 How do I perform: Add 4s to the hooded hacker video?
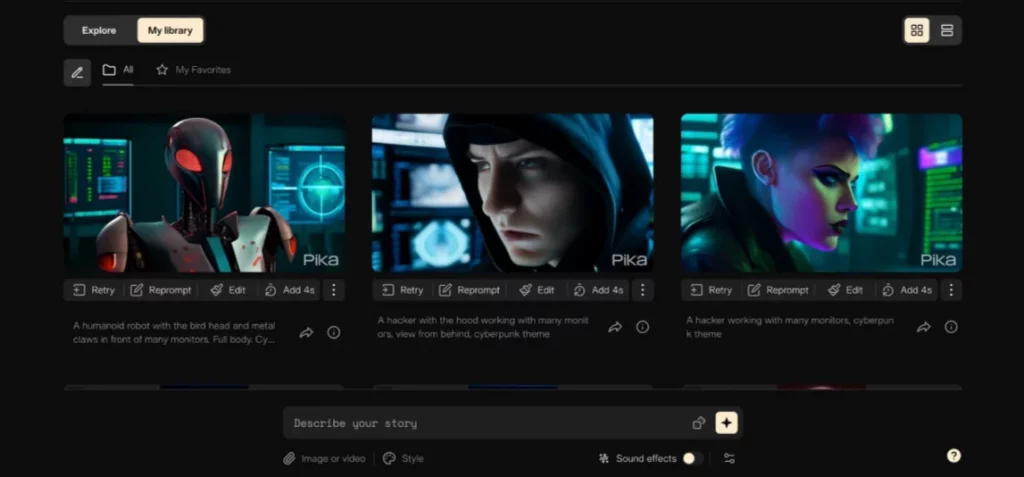tap(598, 290)
